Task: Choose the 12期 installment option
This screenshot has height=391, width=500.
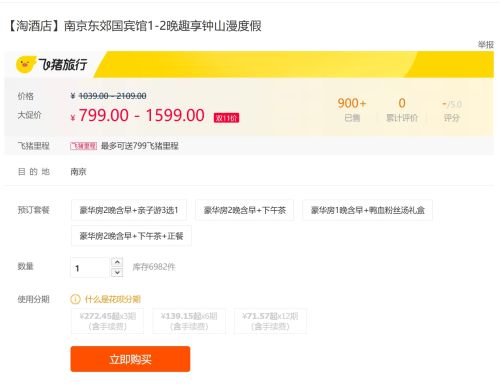Action: tap(270, 321)
